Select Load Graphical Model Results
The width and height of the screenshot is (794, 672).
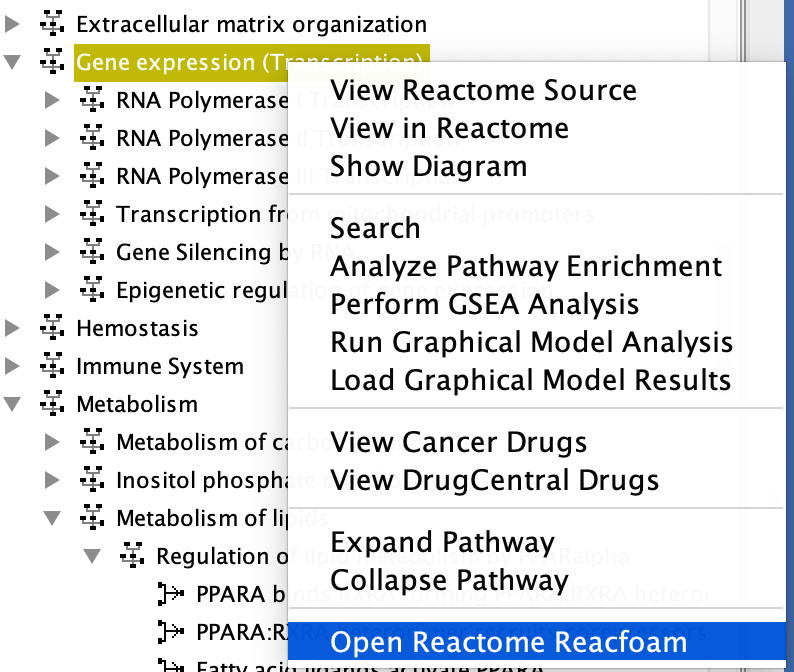click(537, 380)
